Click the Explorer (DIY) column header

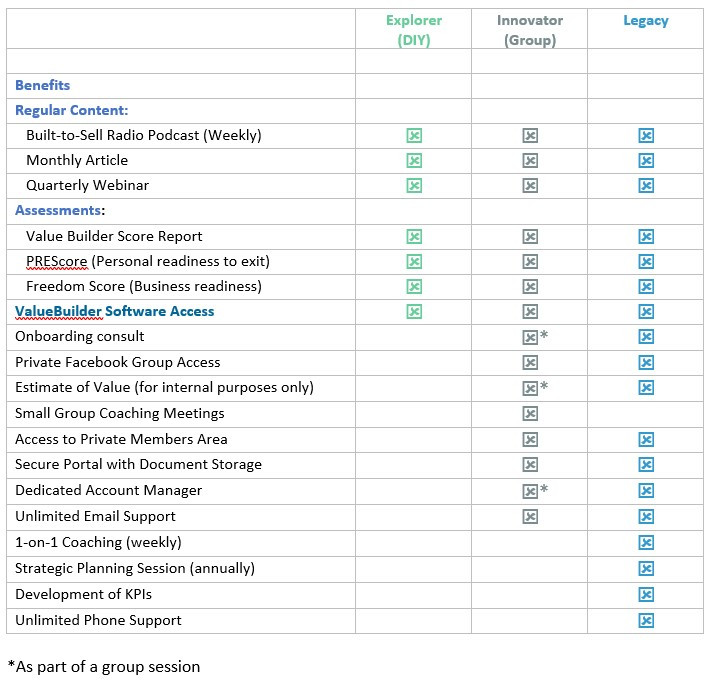(414, 30)
